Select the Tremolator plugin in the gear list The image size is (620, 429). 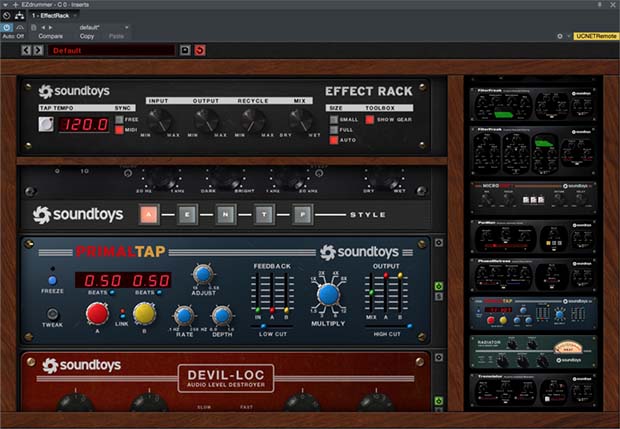533,390
